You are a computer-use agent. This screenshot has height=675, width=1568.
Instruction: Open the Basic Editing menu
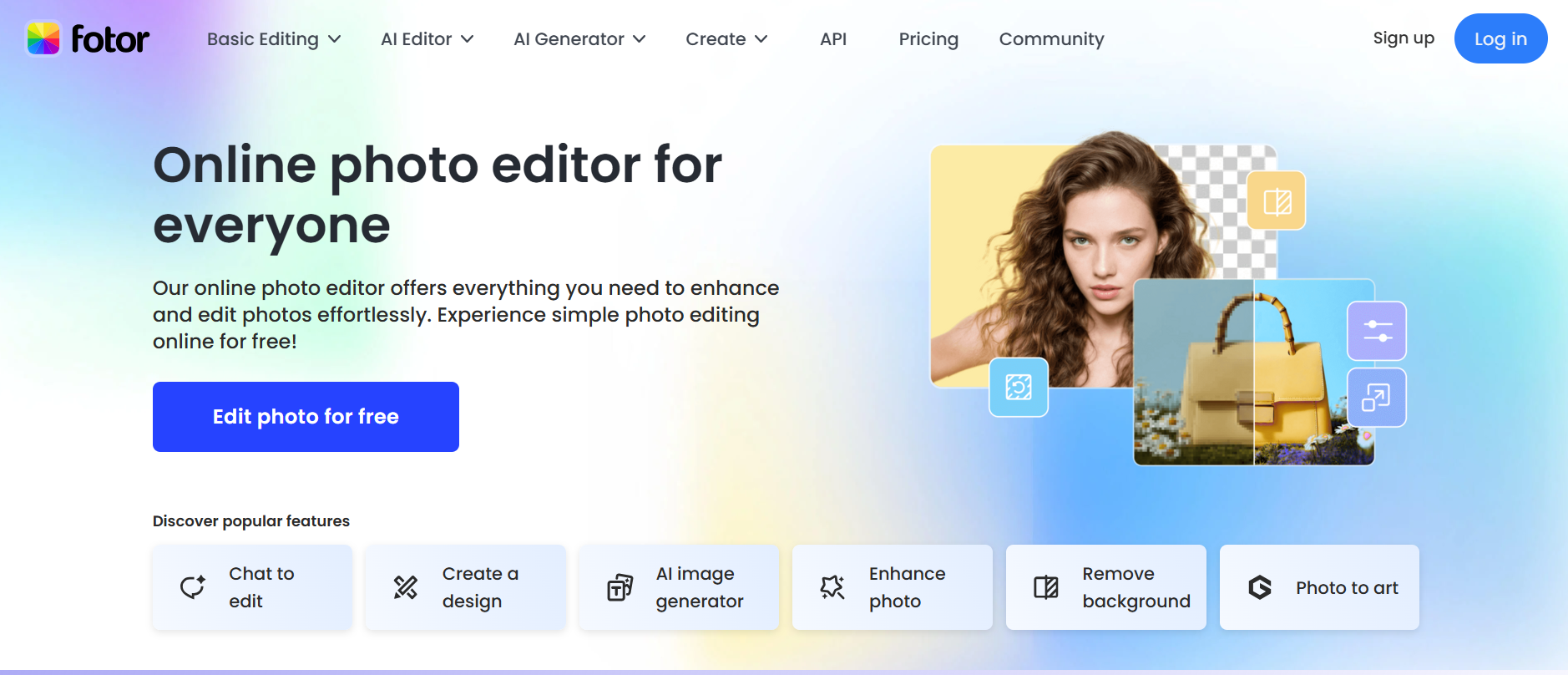coord(274,39)
